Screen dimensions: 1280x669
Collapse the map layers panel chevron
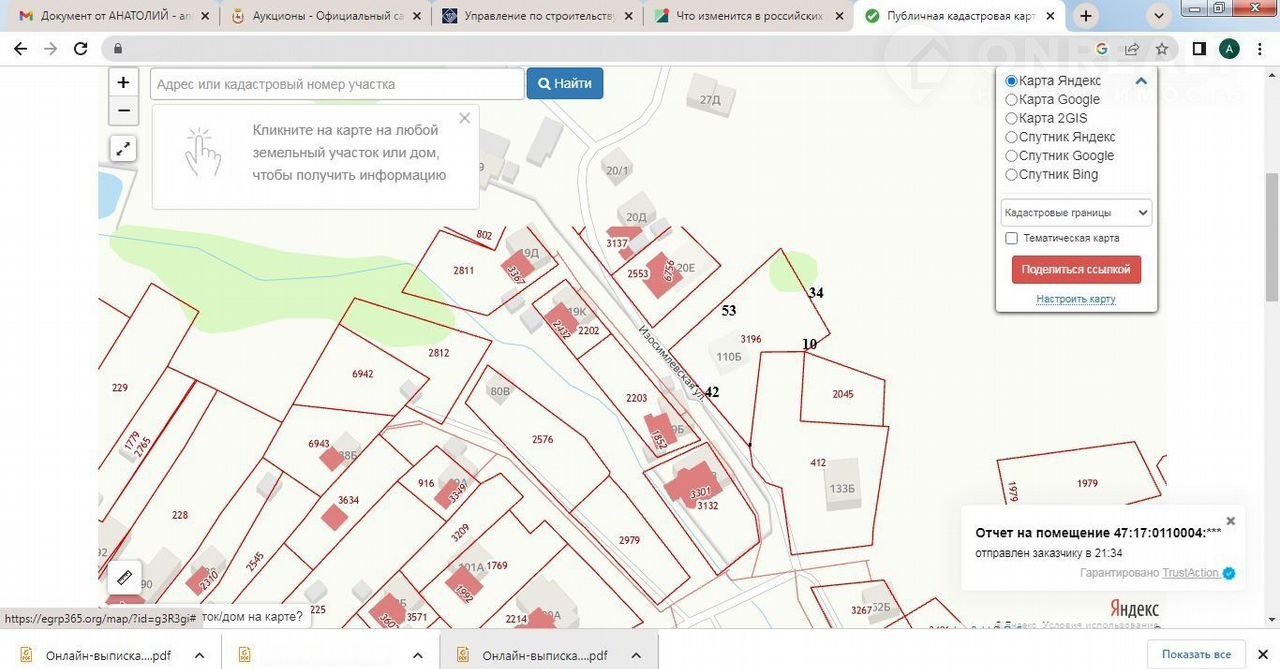coord(1141,81)
